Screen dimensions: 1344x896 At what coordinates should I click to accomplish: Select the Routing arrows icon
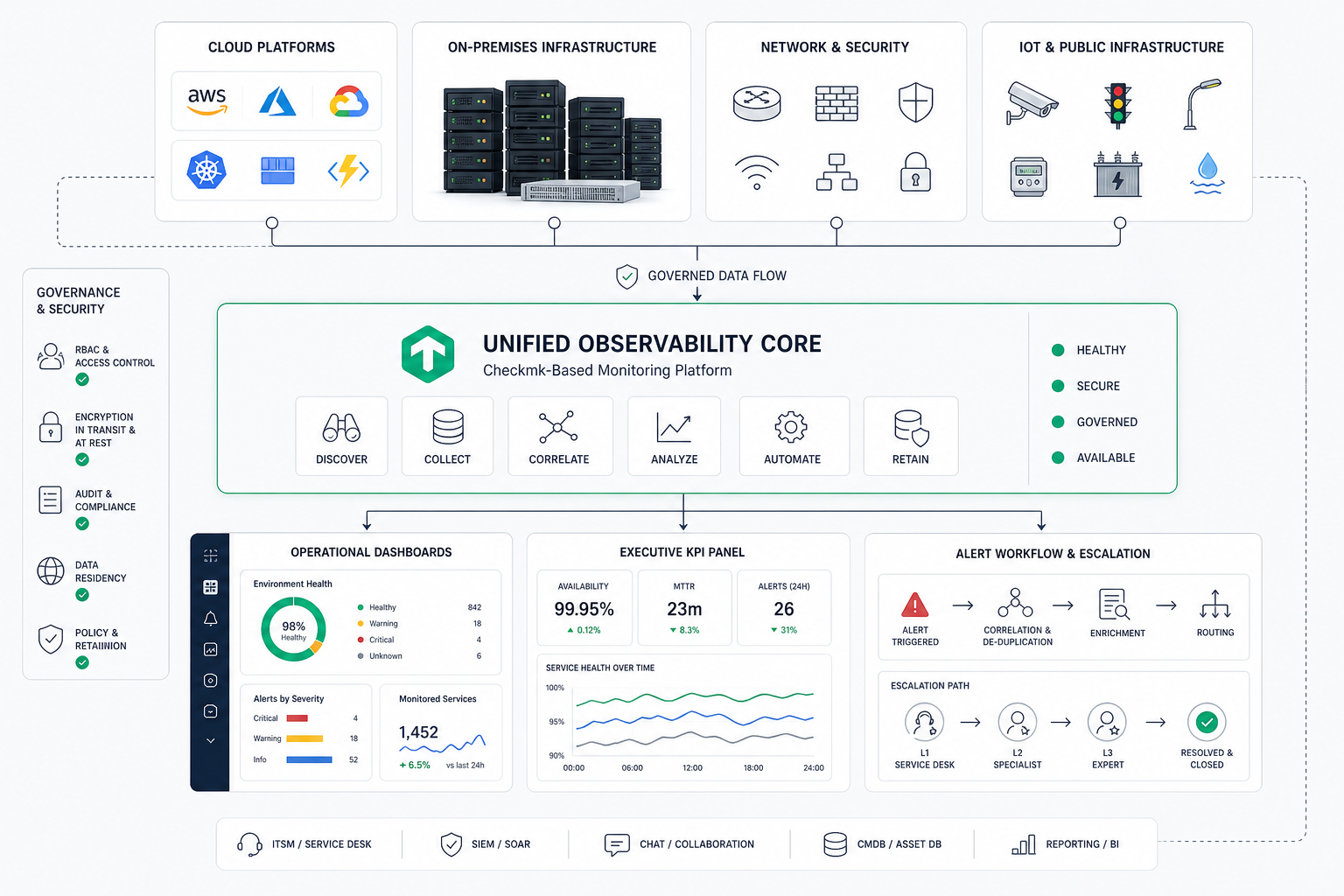pyautogui.click(x=1215, y=604)
